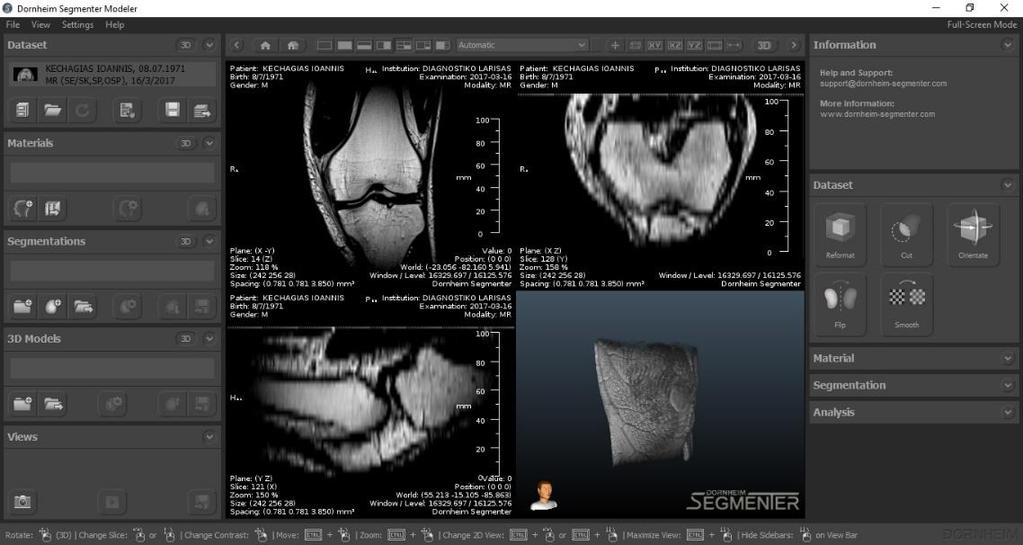Toggle 3D display in Materials panel header
This screenshot has height=545, width=1023.
click(x=186, y=143)
